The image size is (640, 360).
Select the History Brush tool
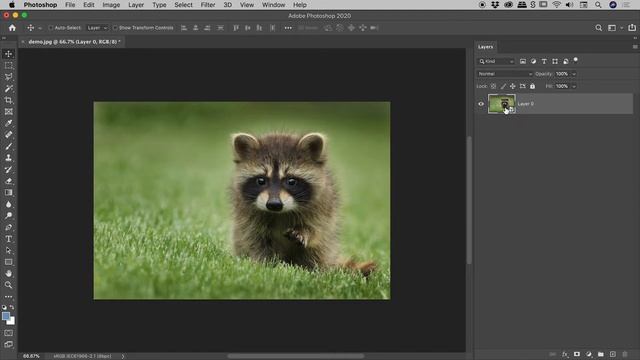pyautogui.click(x=9, y=169)
